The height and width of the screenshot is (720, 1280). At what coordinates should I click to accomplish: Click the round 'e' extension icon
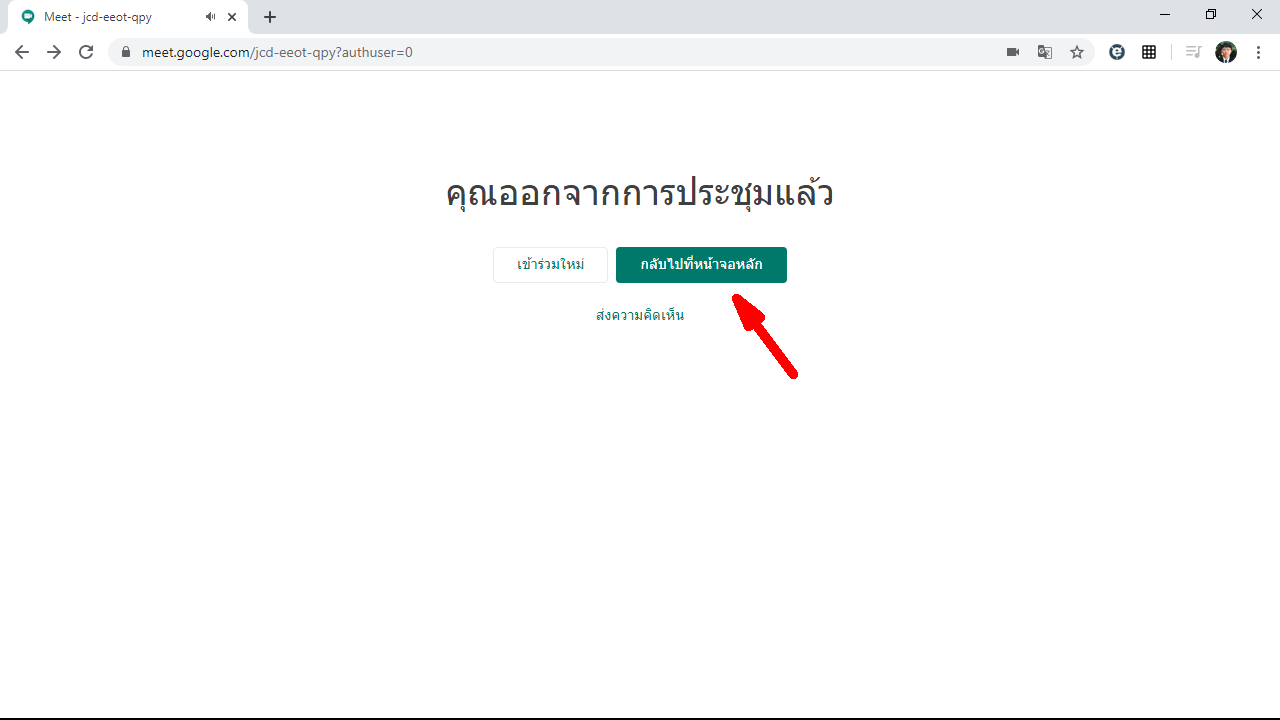pos(1117,52)
